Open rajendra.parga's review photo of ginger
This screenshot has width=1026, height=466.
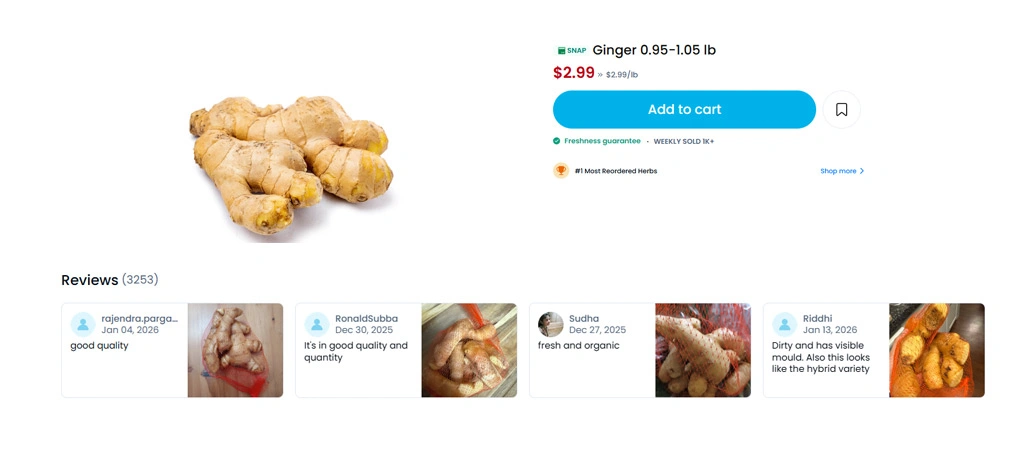236,350
